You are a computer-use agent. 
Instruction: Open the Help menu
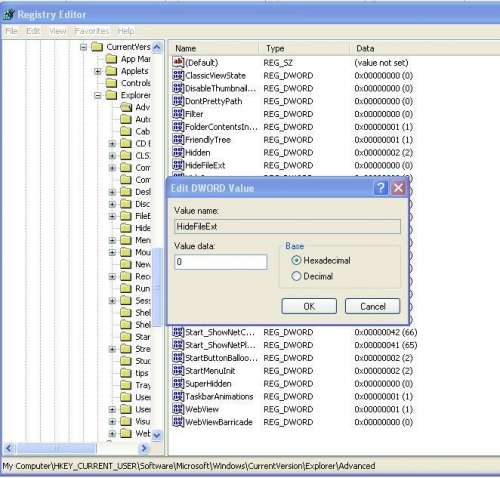point(126,31)
